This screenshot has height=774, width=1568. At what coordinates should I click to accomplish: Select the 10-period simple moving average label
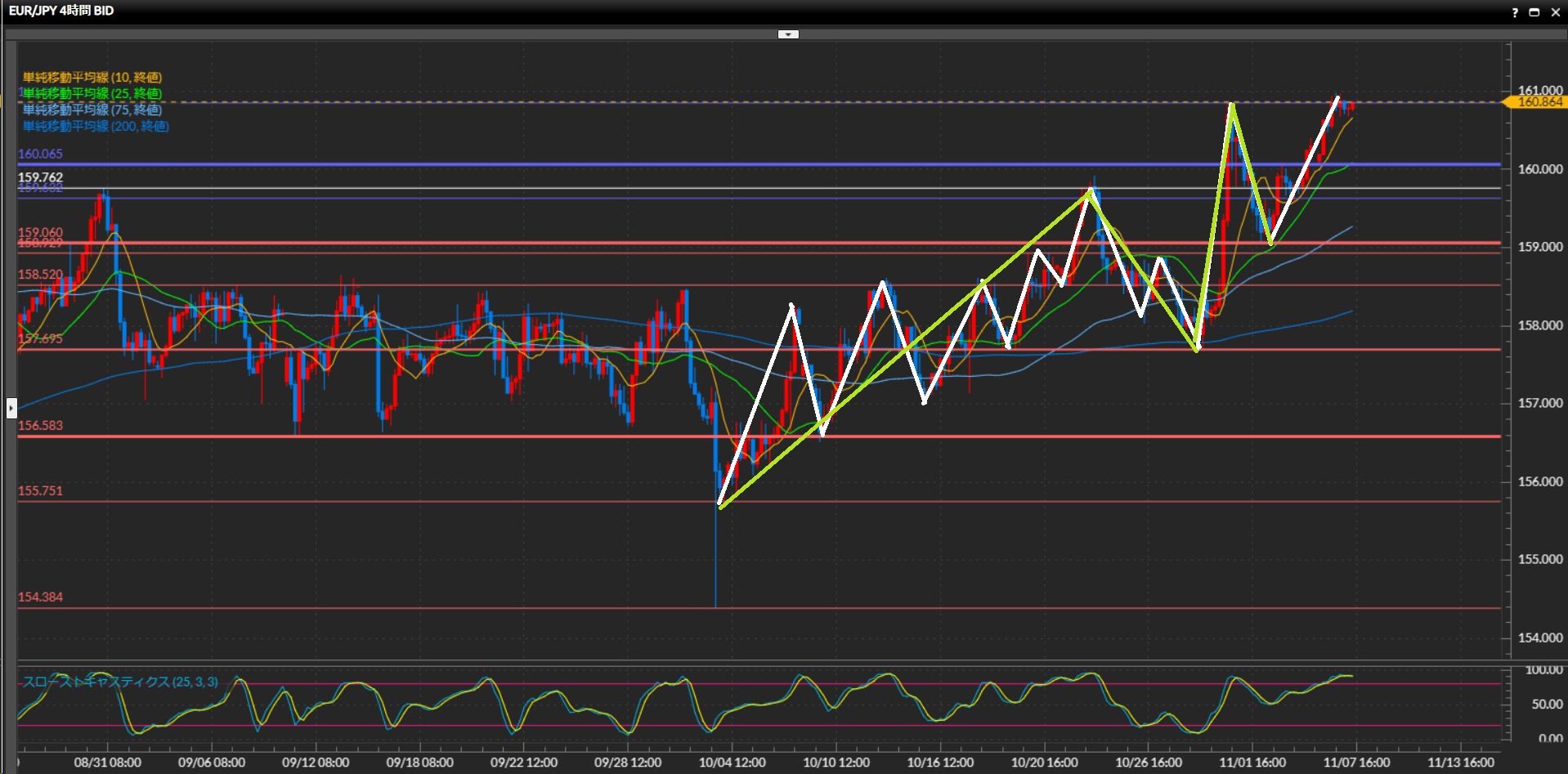(92, 78)
